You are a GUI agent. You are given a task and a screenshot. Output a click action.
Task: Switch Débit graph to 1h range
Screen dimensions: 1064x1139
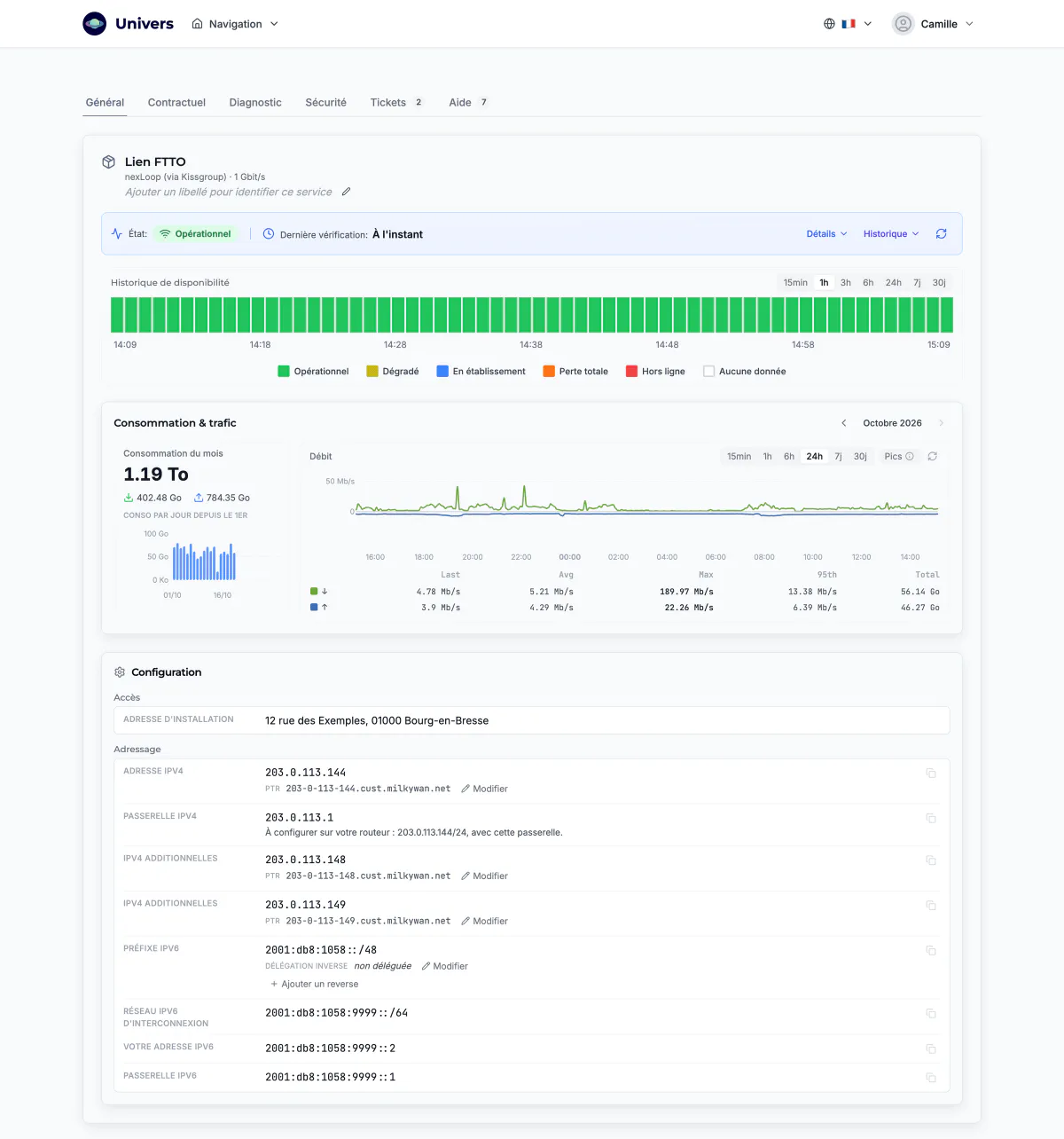[768, 457]
